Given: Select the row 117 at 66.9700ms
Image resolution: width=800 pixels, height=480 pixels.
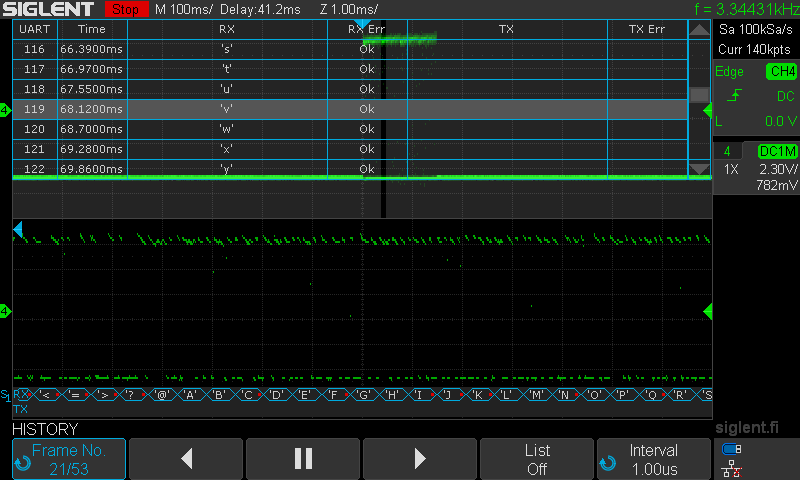Looking at the screenshot, I should point(350,69).
